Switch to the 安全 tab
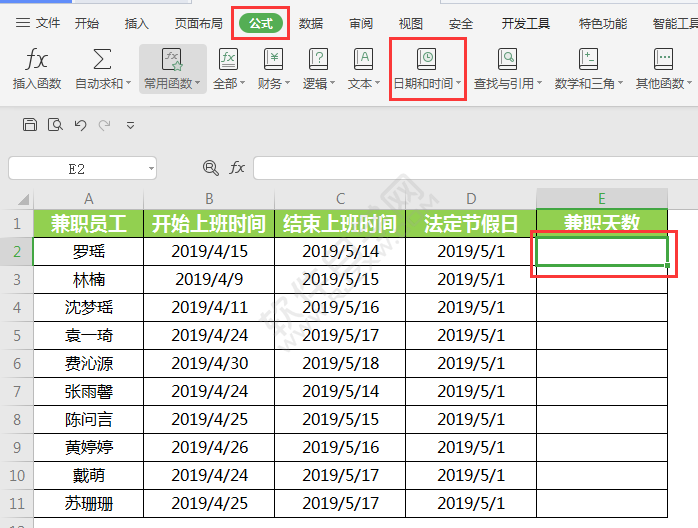 pyautogui.click(x=461, y=23)
